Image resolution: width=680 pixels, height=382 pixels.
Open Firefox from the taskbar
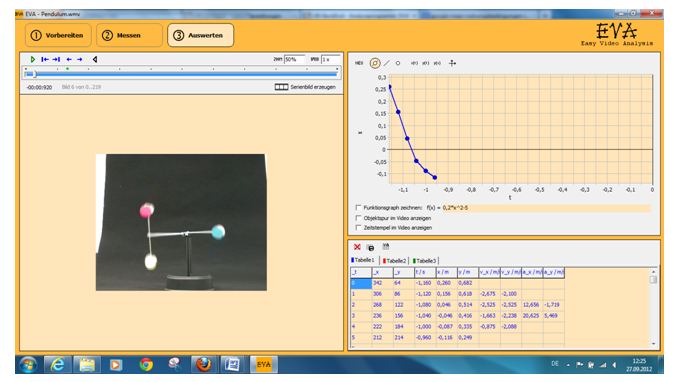(x=203, y=365)
